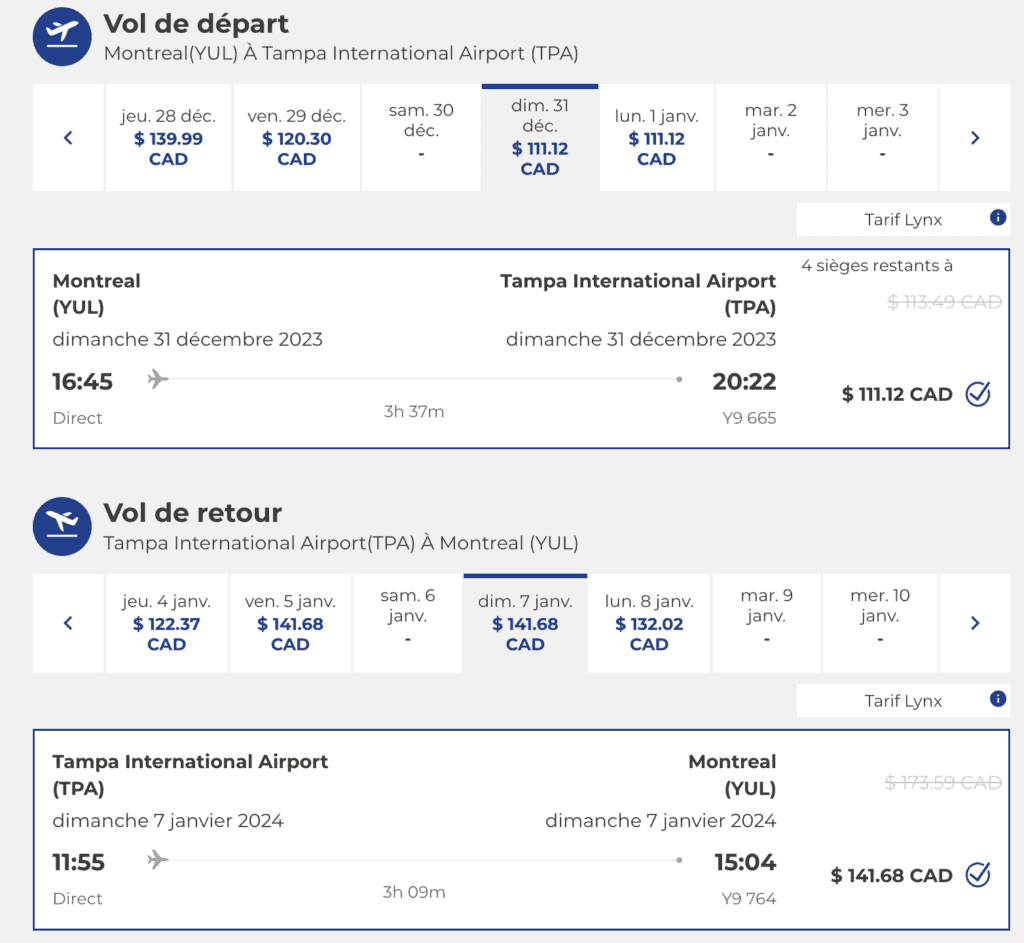Click the return flight airplane icon
The height and width of the screenshot is (943, 1024).
(x=62, y=525)
